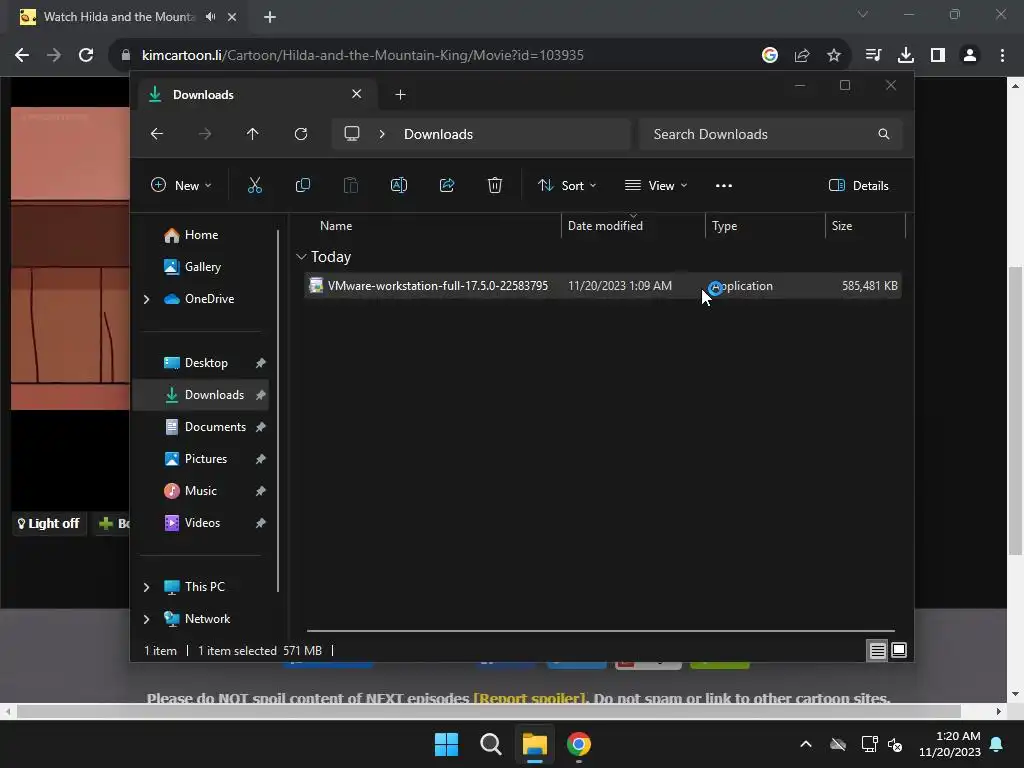Open the View dropdown menu
This screenshot has width=1024, height=768.
656,185
